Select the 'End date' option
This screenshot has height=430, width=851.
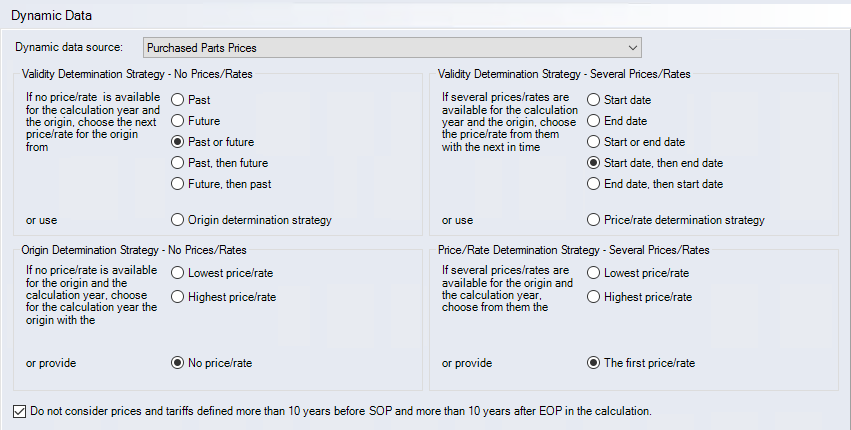pyautogui.click(x=594, y=121)
